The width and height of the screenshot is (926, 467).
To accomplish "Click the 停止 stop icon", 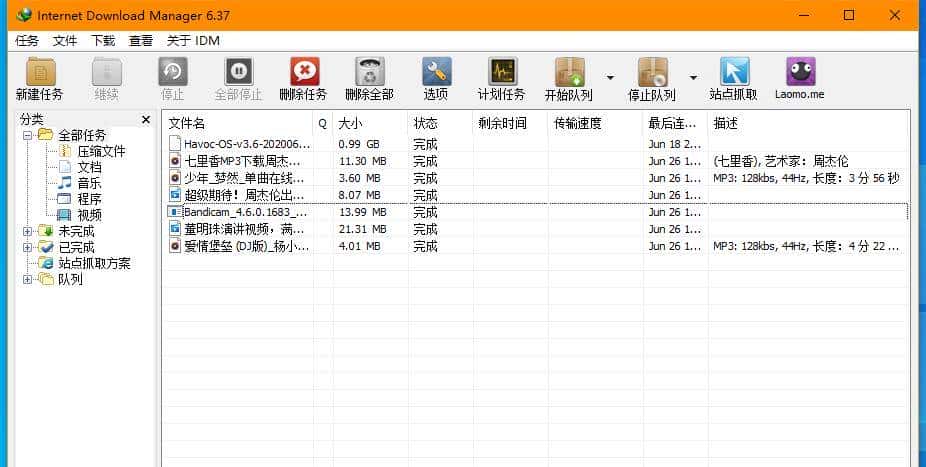I will pyautogui.click(x=173, y=72).
